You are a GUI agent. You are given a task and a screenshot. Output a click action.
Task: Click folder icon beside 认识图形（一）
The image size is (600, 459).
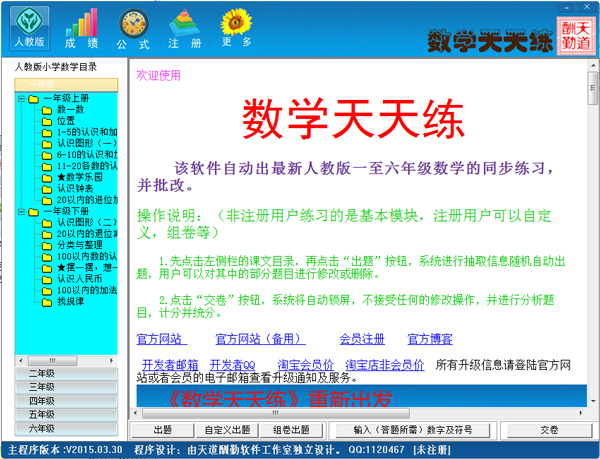point(47,144)
